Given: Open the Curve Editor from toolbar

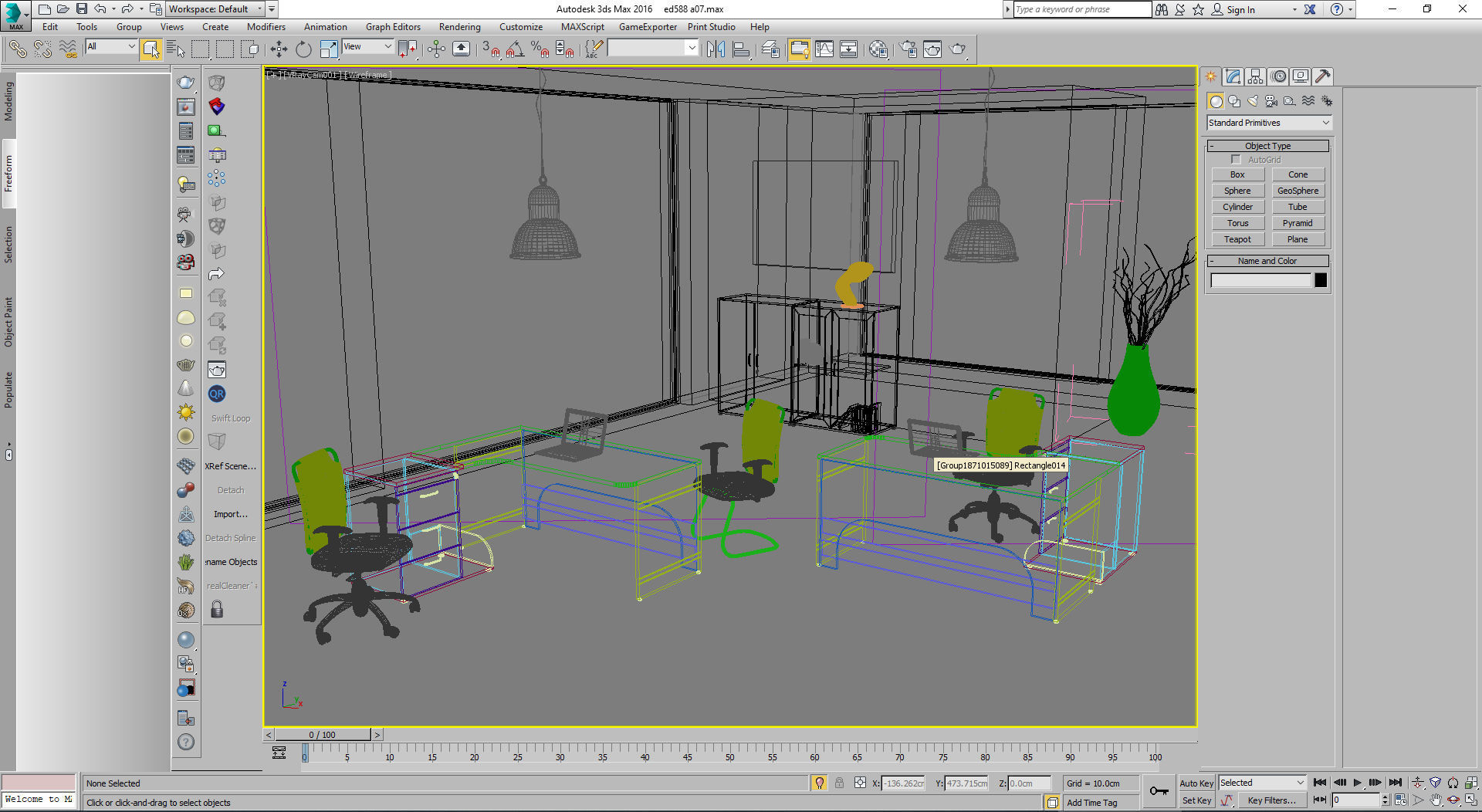Looking at the screenshot, I should pos(824,49).
